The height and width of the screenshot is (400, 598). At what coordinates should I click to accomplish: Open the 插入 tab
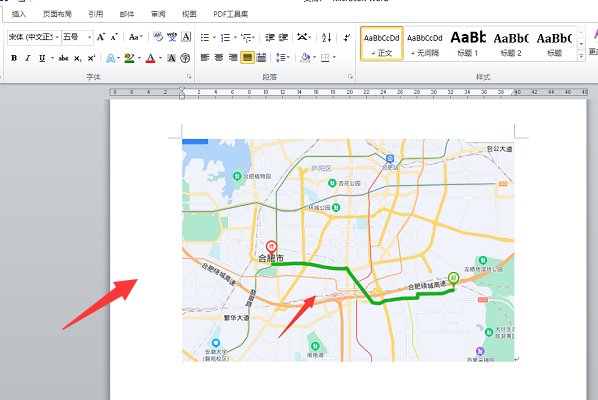(x=19, y=14)
